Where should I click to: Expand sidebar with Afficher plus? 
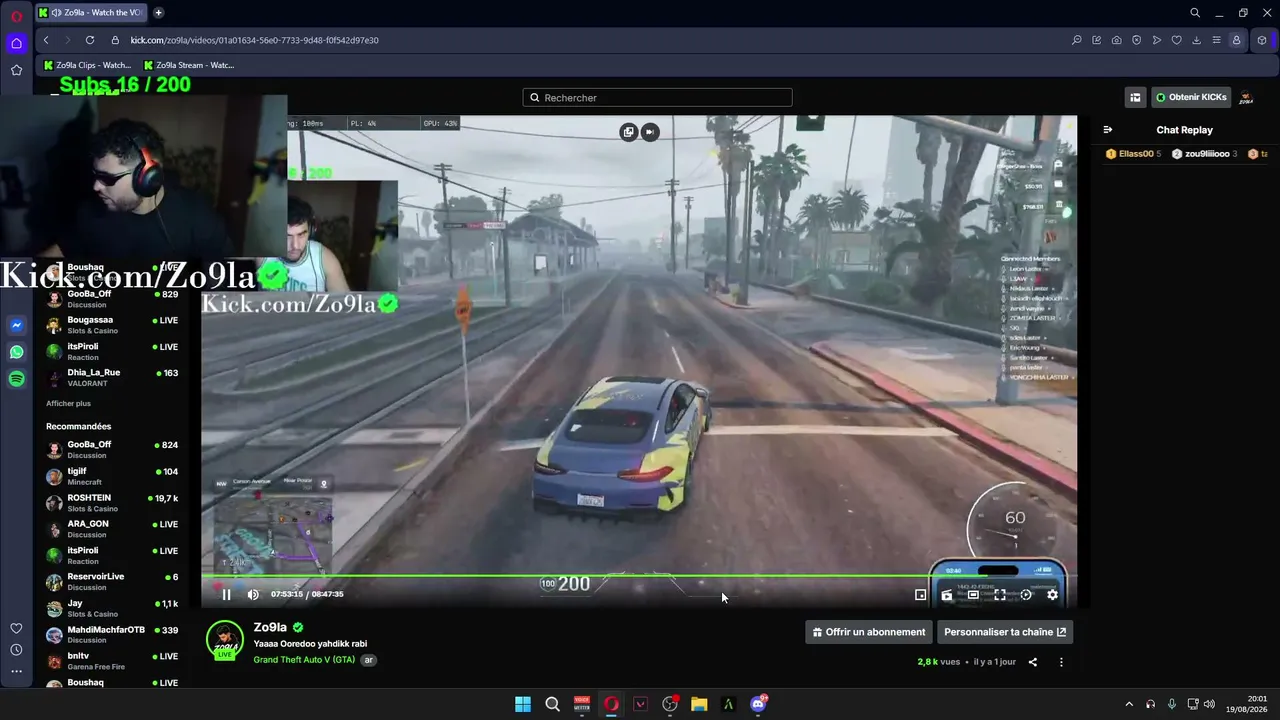pyautogui.click(x=68, y=403)
